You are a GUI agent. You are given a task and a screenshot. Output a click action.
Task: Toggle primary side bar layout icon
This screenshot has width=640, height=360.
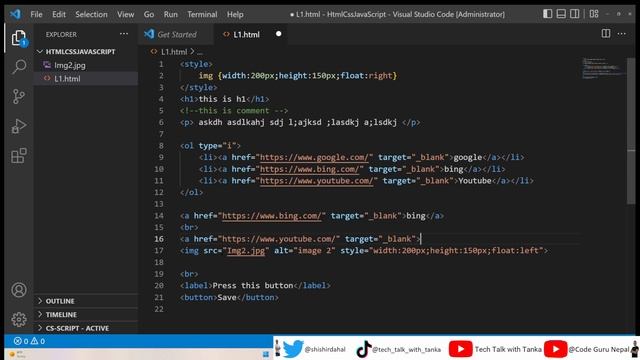coord(548,14)
